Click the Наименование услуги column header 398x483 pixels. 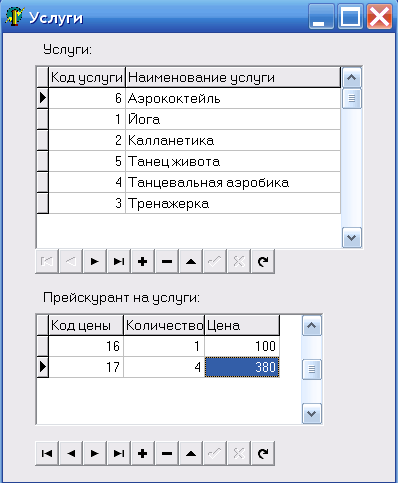[233, 78]
